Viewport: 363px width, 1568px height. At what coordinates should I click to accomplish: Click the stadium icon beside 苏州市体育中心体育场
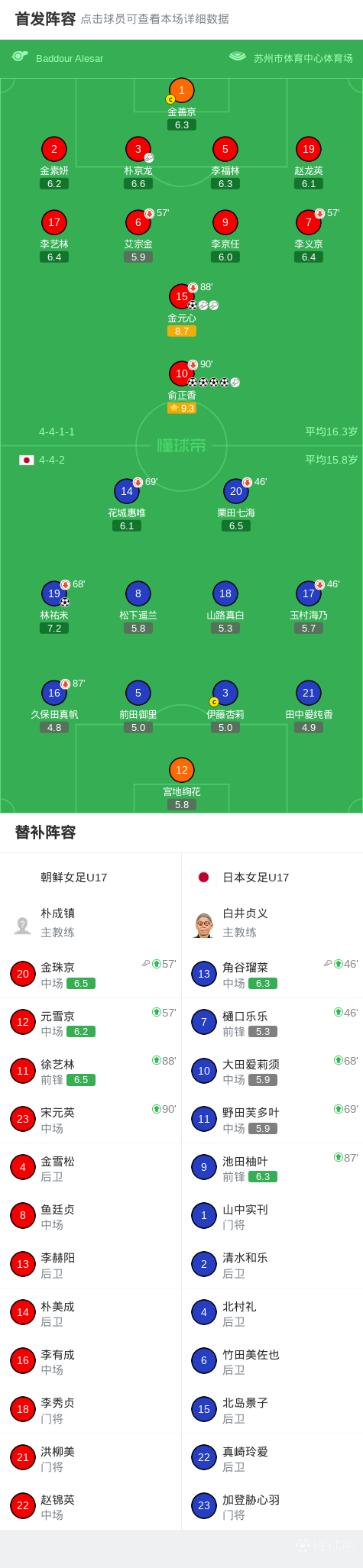coord(238,57)
